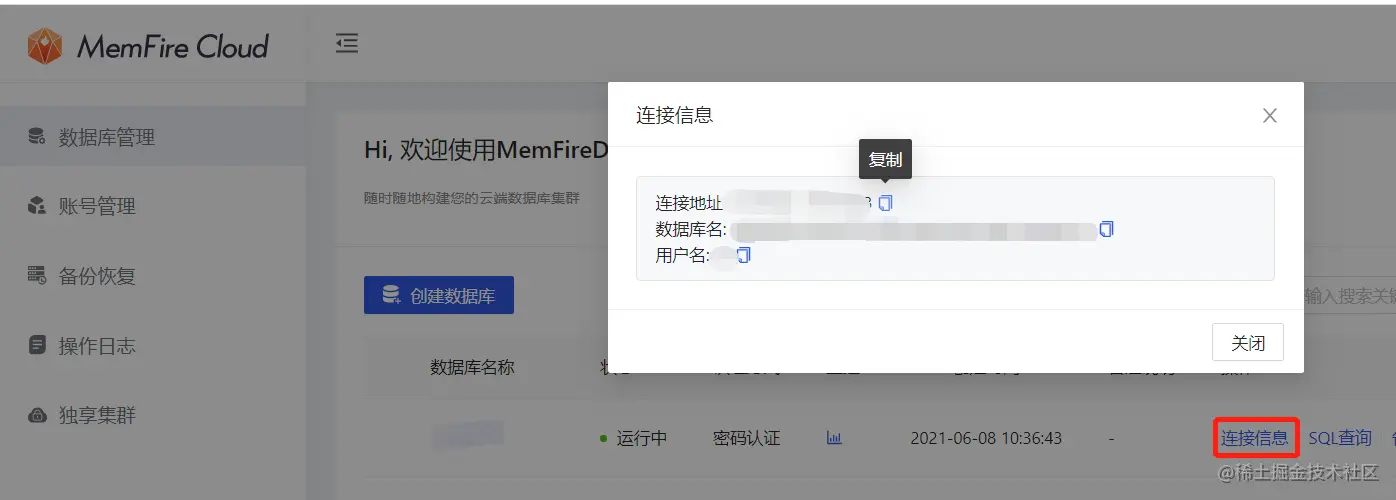Copy the 数据库名 value
This screenshot has width=1396, height=500.
(x=1106, y=229)
